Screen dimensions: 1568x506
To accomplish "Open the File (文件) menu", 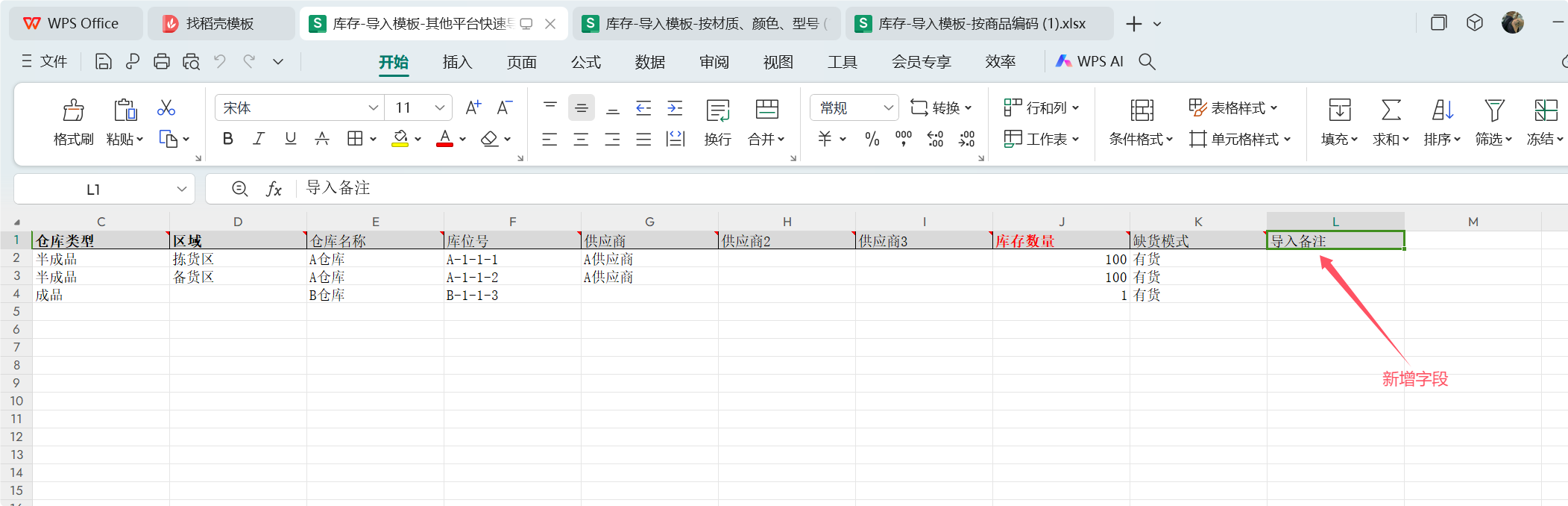I will click(x=45, y=61).
